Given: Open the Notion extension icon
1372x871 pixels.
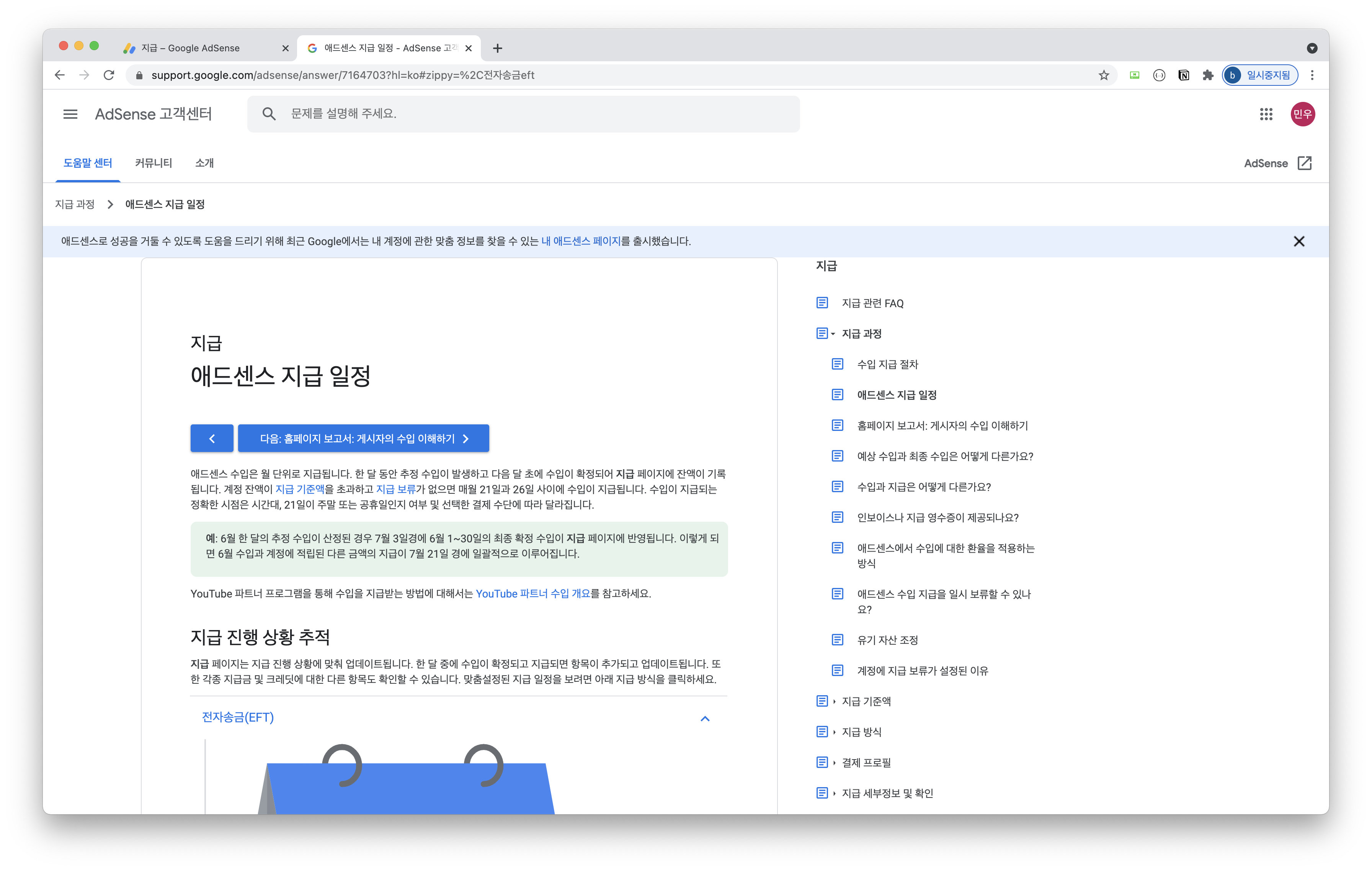Looking at the screenshot, I should [x=1183, y=75].
